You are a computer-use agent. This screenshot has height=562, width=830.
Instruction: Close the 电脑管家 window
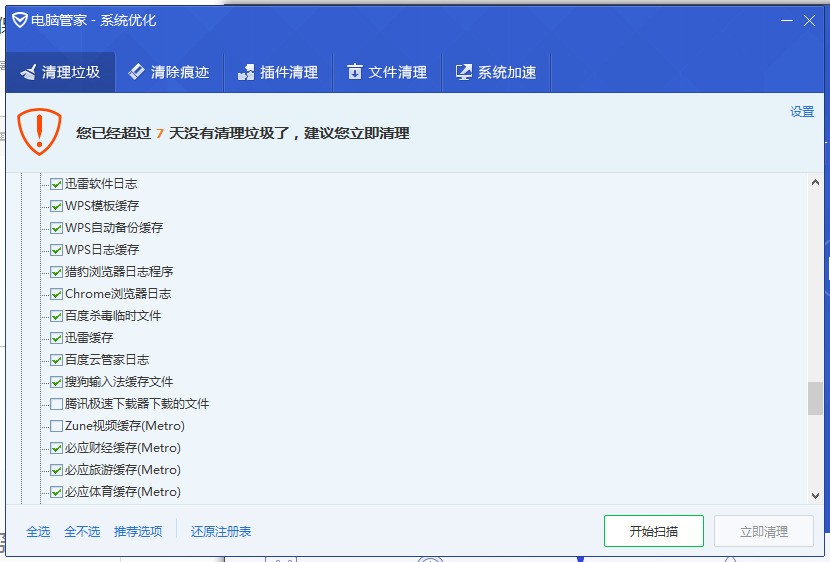(x=809, y=21)
